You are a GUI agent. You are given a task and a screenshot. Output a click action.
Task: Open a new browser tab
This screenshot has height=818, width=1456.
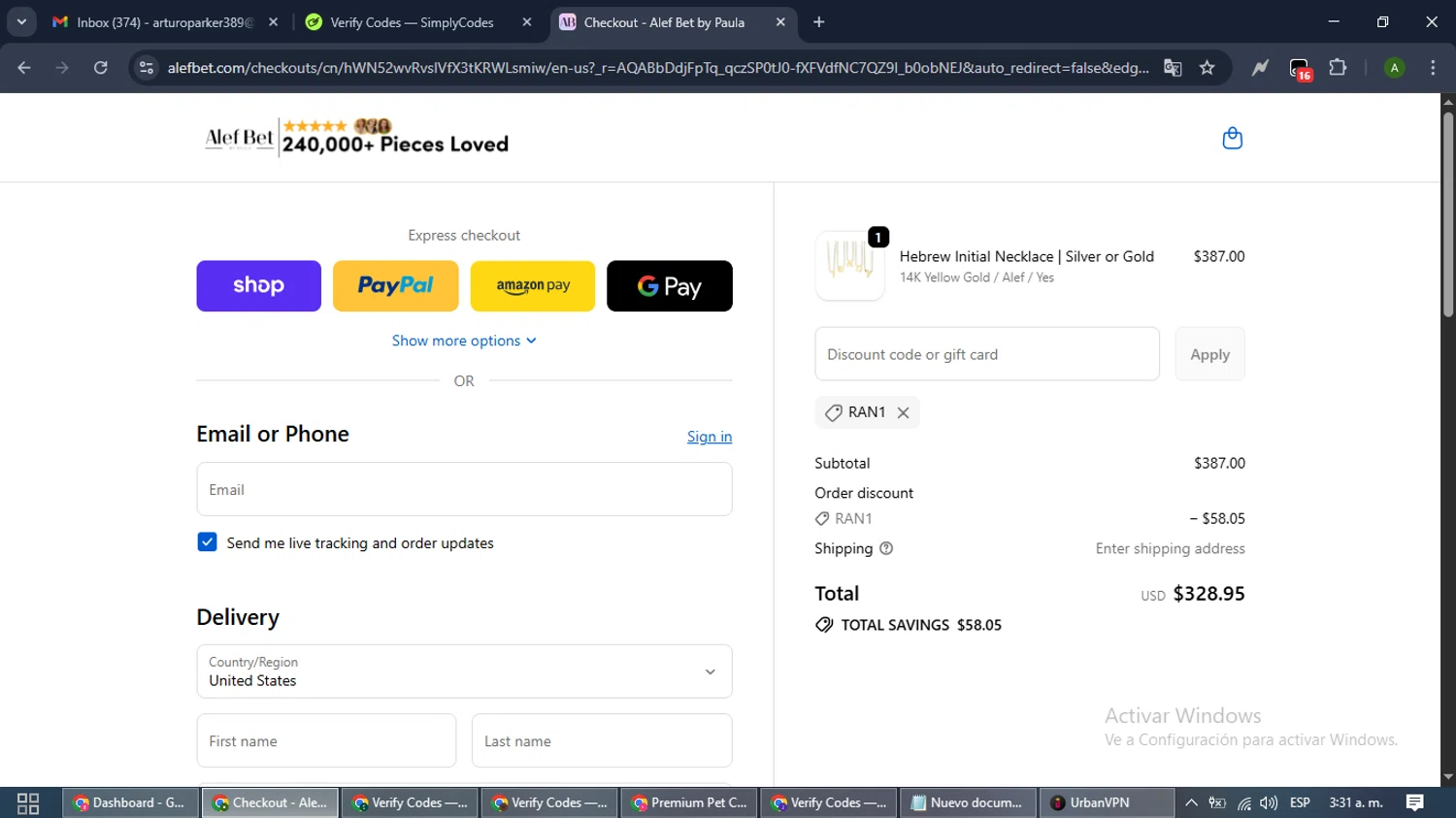819,22
